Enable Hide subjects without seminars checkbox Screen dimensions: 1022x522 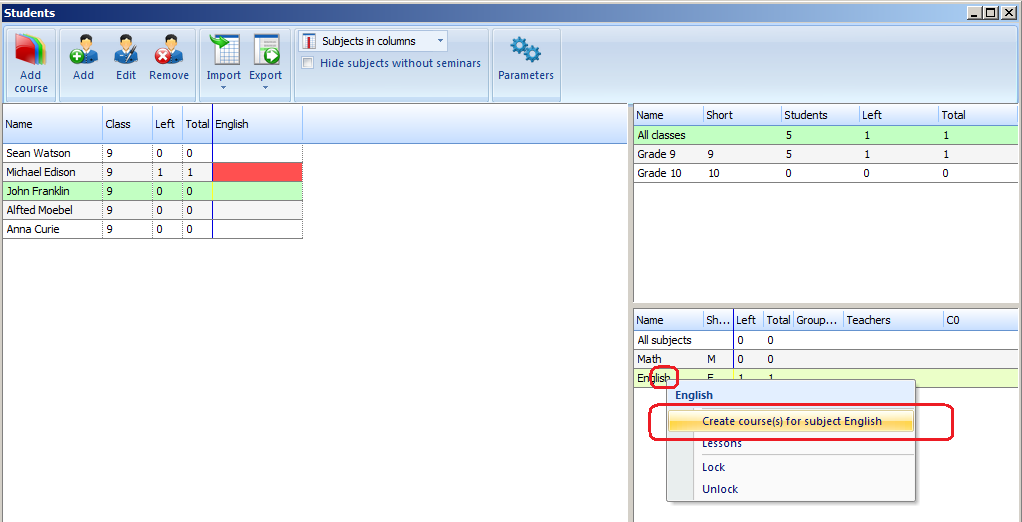point(308,63)
